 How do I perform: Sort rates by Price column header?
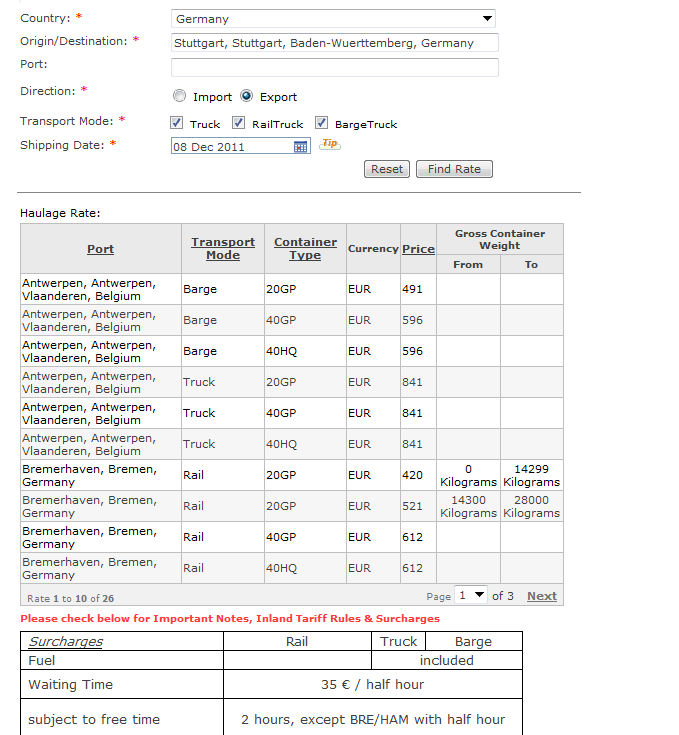418,249
